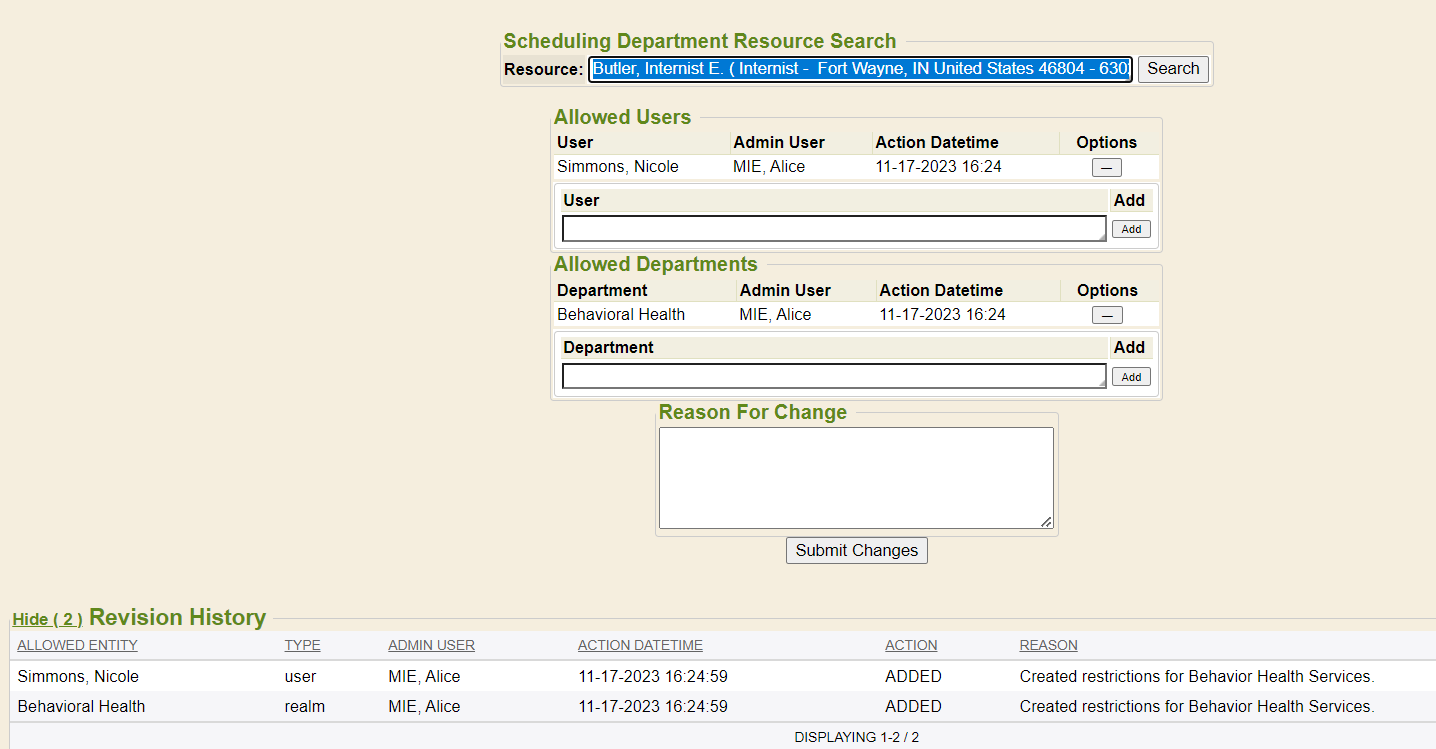The height and width of the screenshot is (749, 1436).
Task: Hide the Revision History section
Action: click(x=47, y=620)
